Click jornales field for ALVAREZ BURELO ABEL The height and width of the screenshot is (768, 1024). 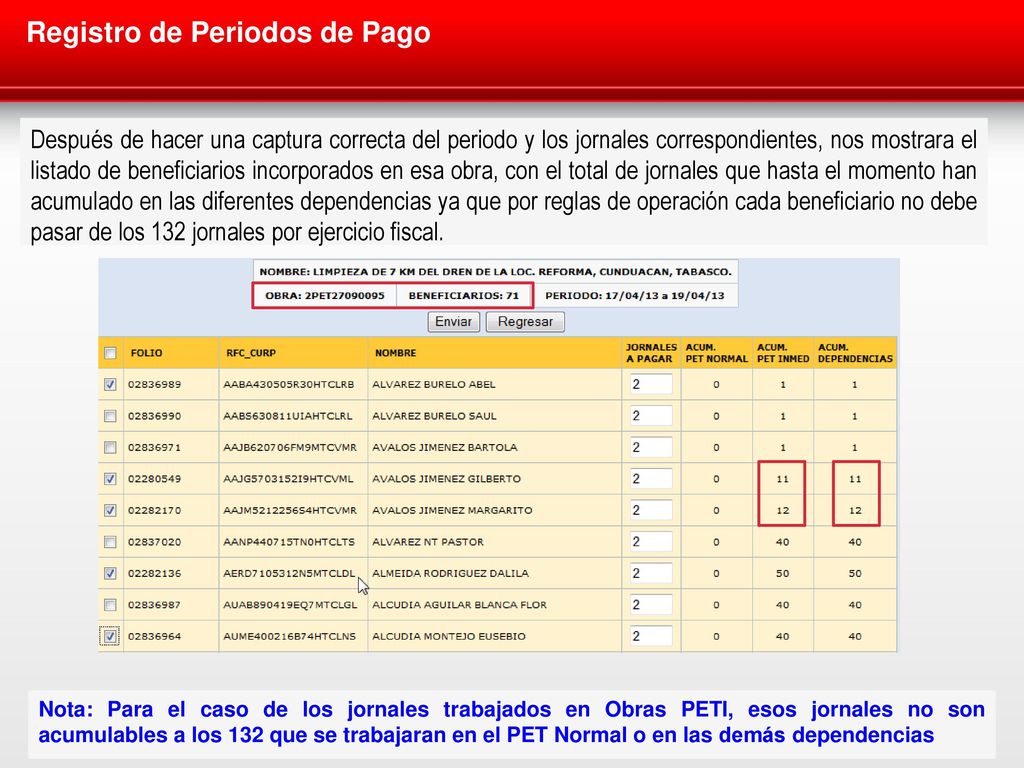(651, 384)
